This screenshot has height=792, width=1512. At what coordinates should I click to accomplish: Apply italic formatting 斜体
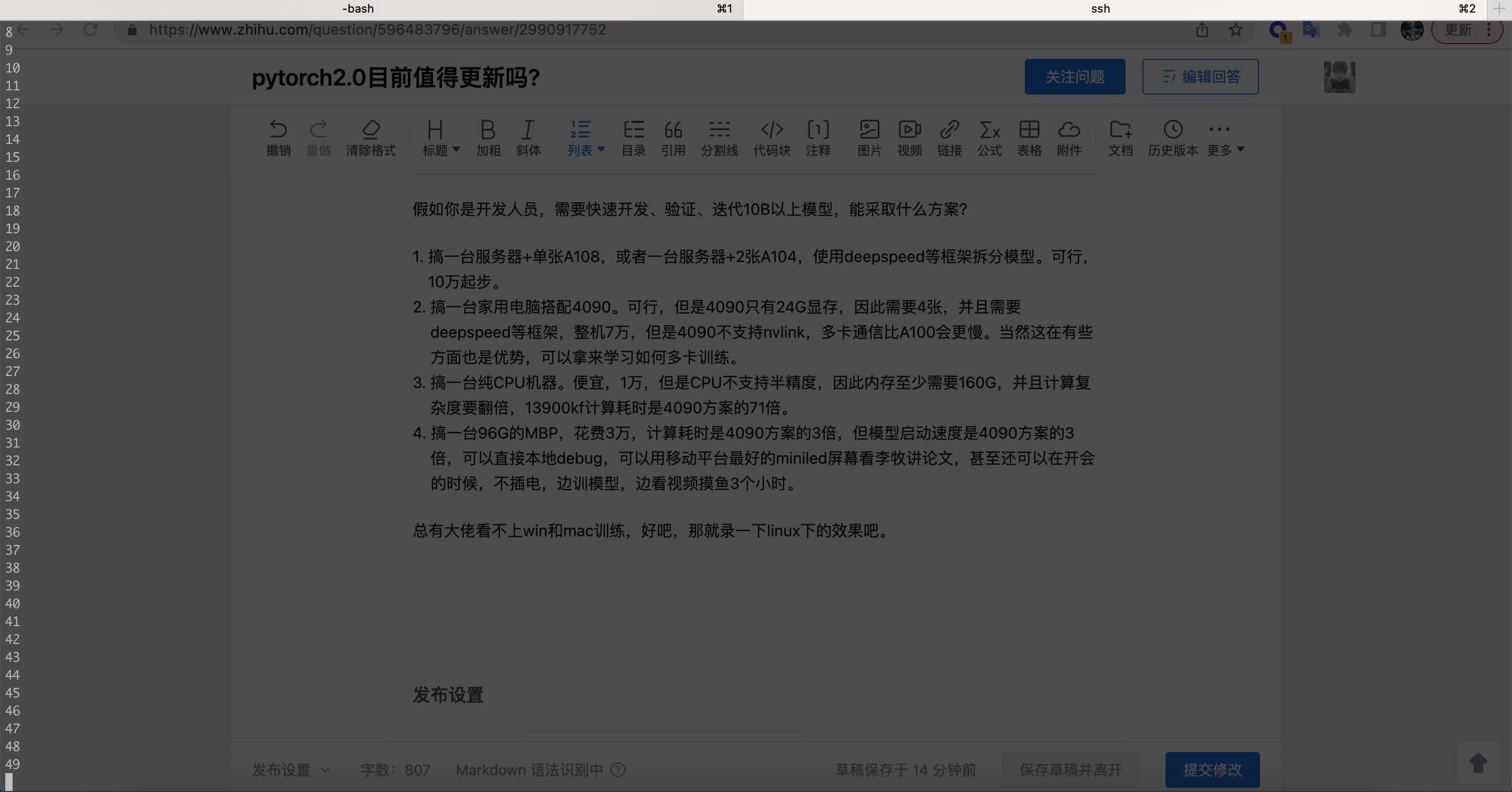pyautogui.click(x=528, y=138)
